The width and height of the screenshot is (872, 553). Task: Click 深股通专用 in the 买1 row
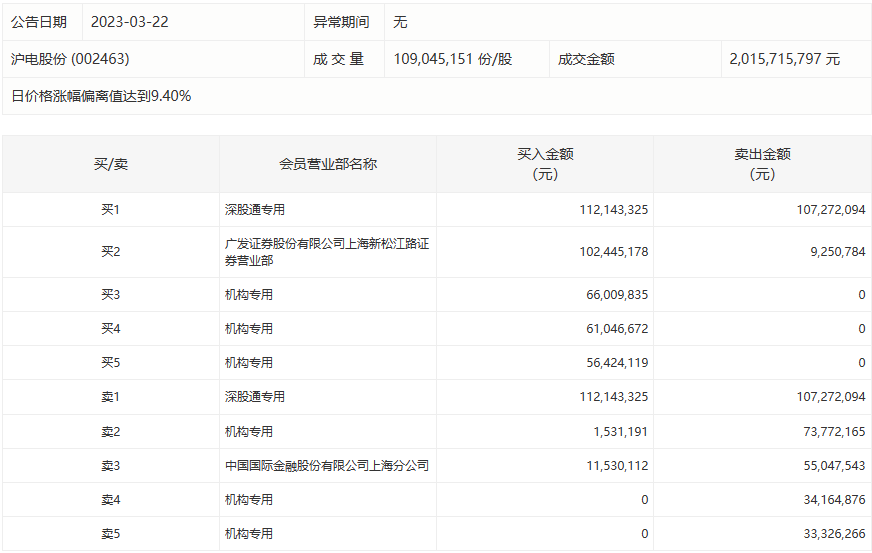point(255,210)
